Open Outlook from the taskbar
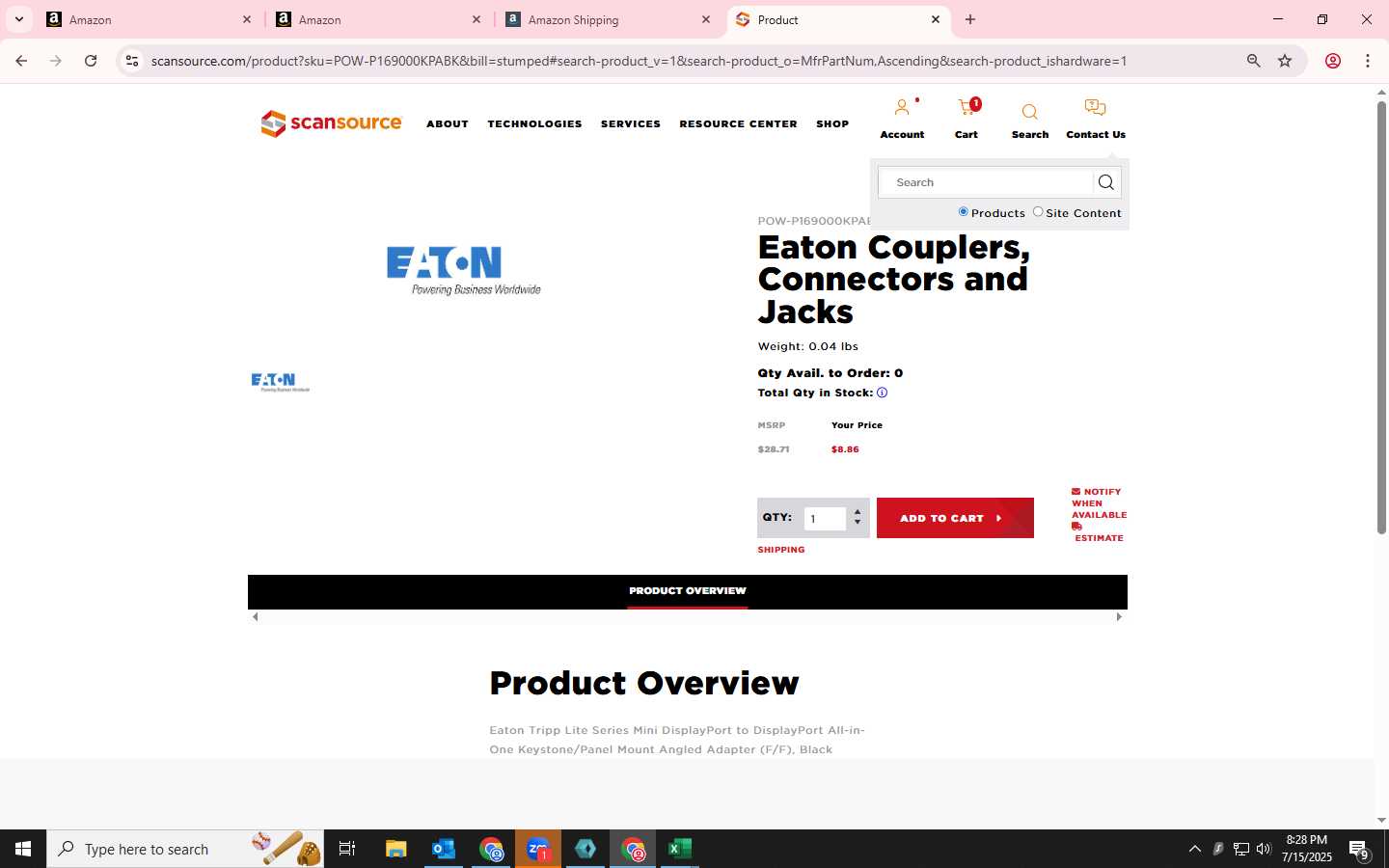This screenshot has width=1389, height=868. point(443,849)
